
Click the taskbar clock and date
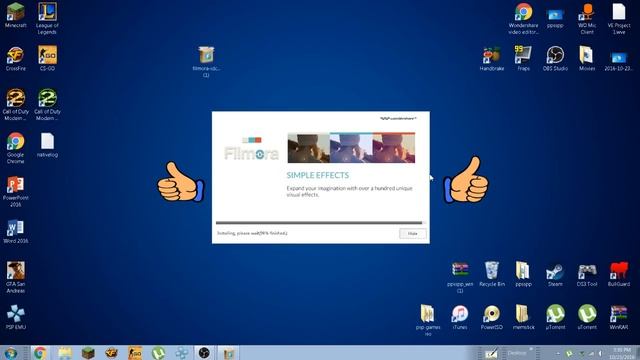[x=622, y=353]
